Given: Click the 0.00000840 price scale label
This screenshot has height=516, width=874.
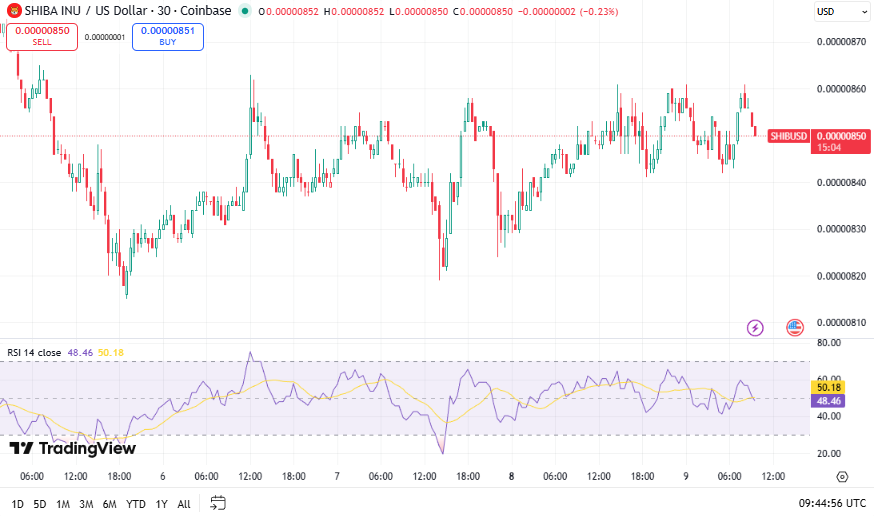Looking at the screenshot, I should pyautogui.click(x=841, y=183).
